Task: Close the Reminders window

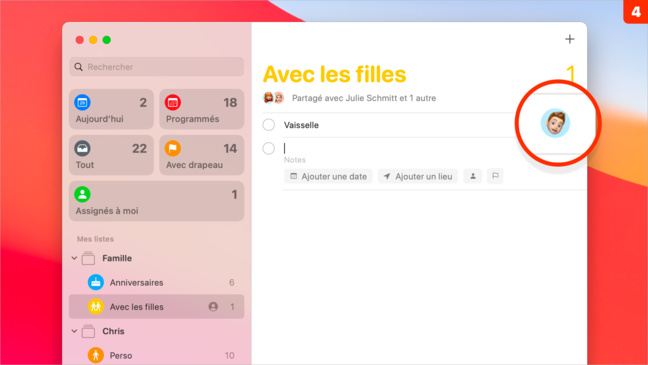Action: pos(80,40)
